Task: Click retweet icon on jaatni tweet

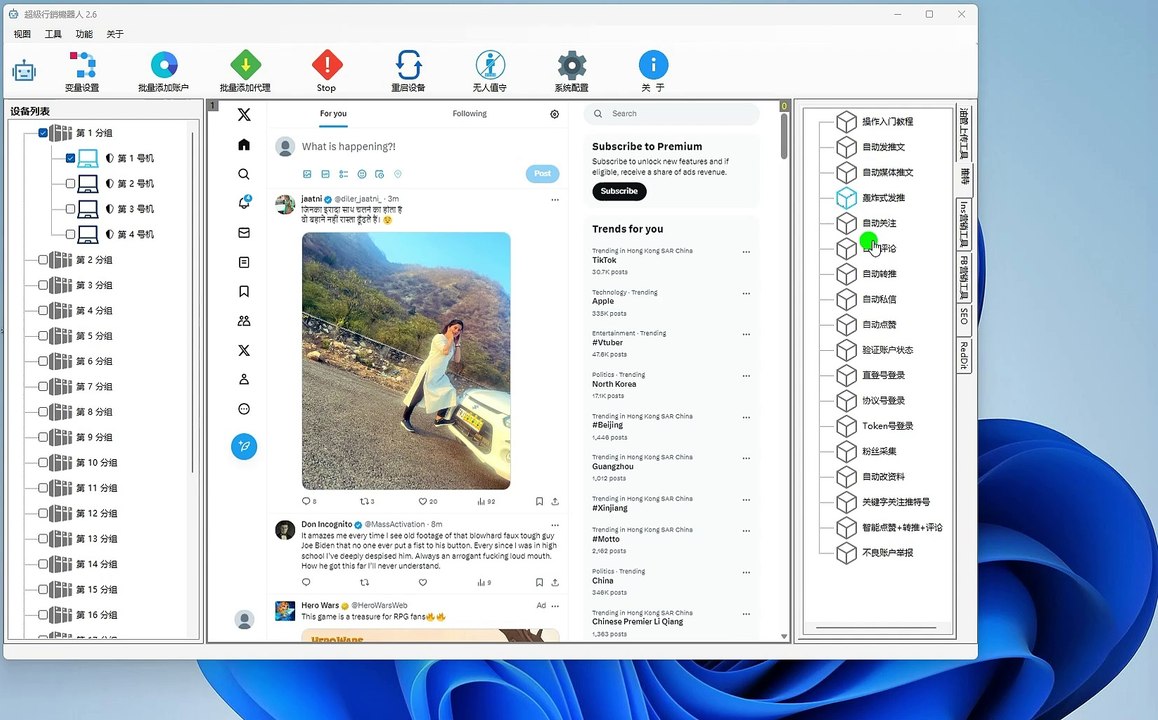Action: 363,501
